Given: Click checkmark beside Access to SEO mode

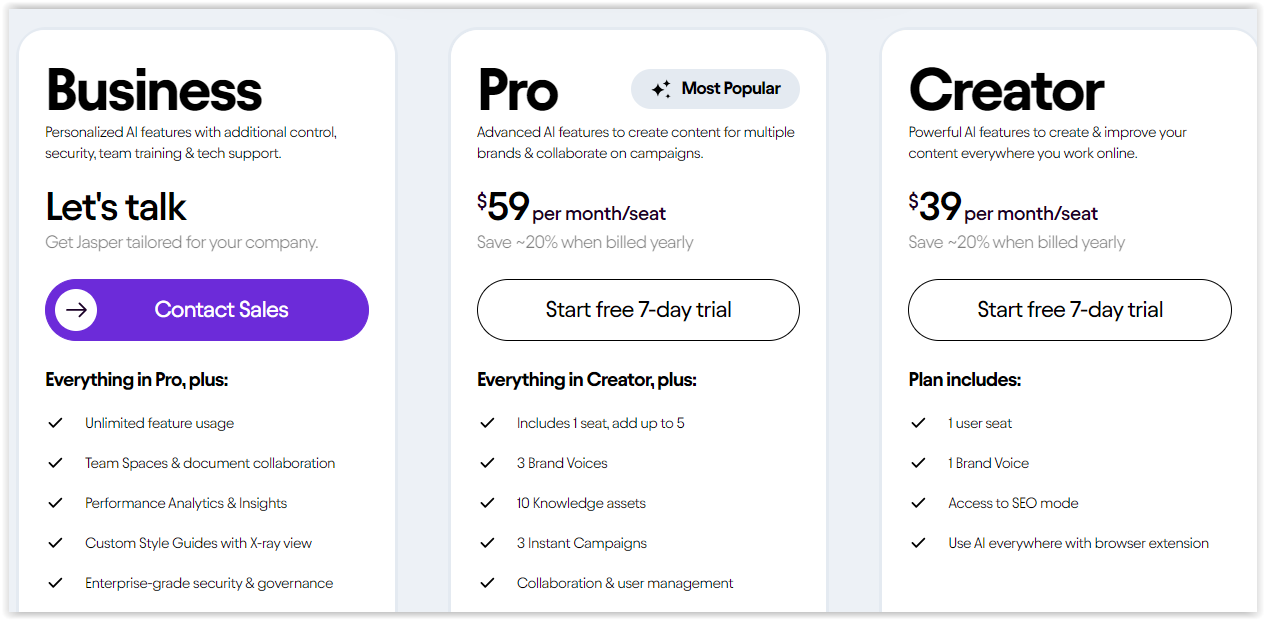Looking at the screenshot, I should [919, 503].
